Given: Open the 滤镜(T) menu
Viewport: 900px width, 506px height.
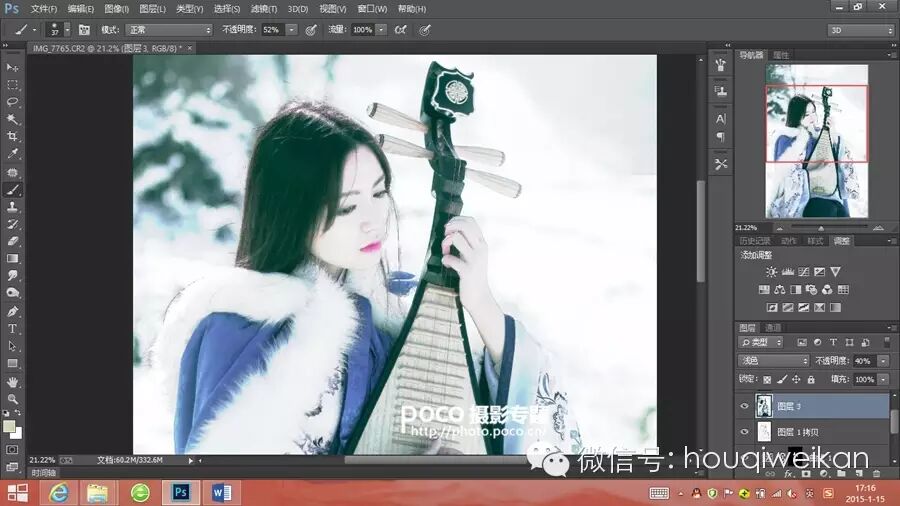Looking at the screenshot, I should click(263, 9).
